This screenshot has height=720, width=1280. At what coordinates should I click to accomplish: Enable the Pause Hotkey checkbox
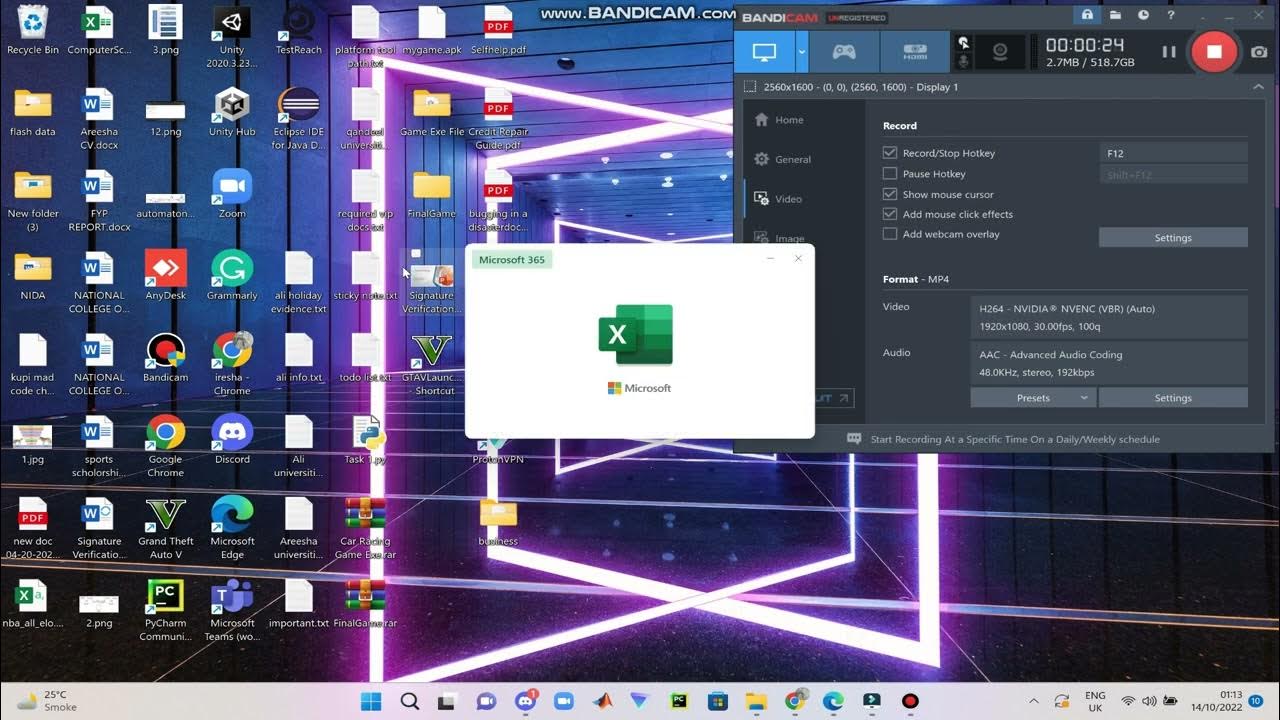pos(890,174)
